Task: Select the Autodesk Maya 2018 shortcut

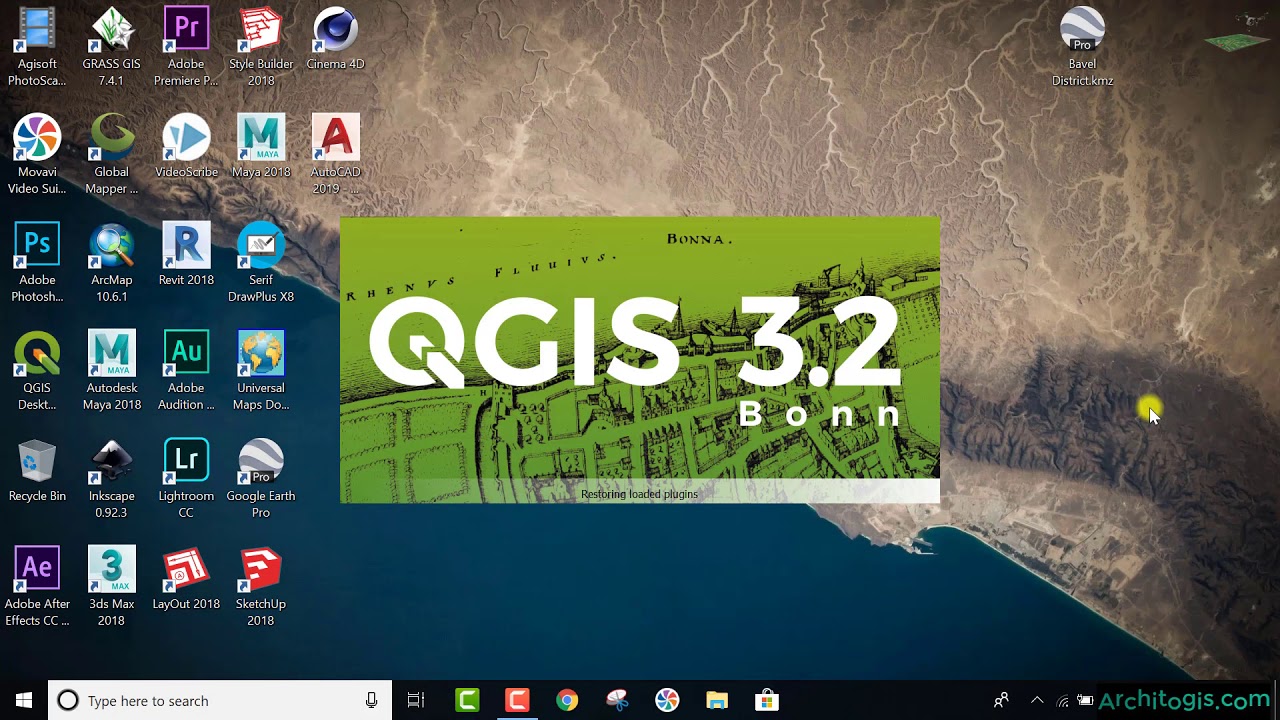Action: [111, 370]
